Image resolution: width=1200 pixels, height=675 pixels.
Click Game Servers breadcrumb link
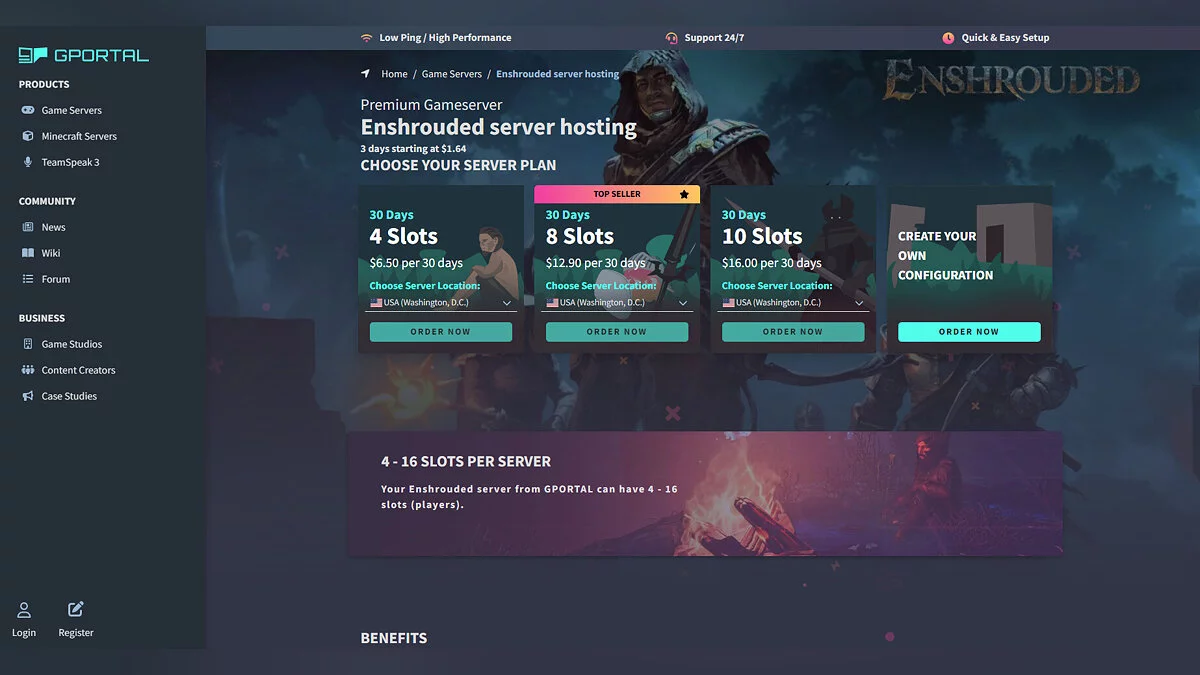[452, 74]
